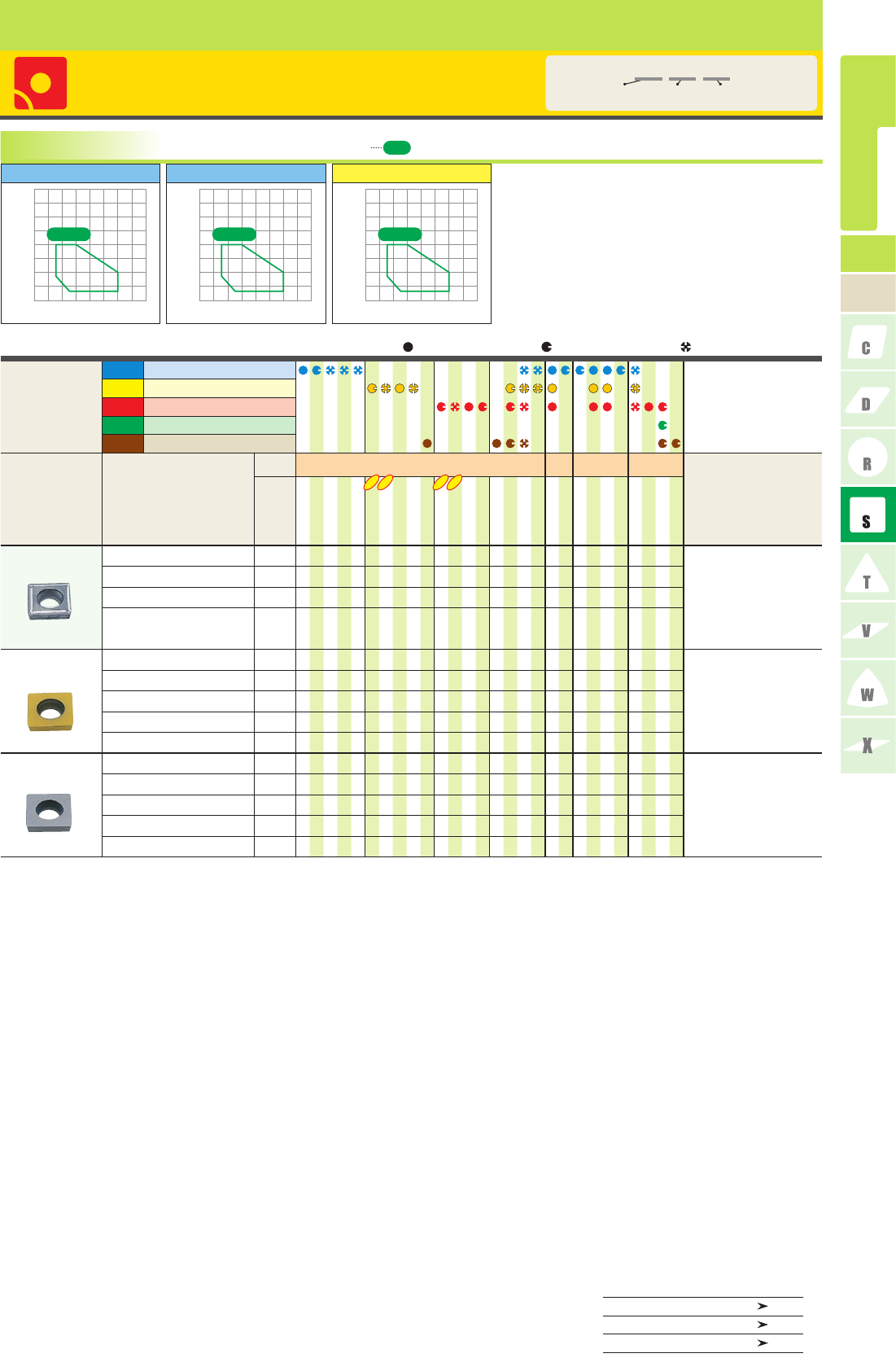View the silver chipbreaker insert photo
The width and height of the screenshot is (896, 1371).
50,601
